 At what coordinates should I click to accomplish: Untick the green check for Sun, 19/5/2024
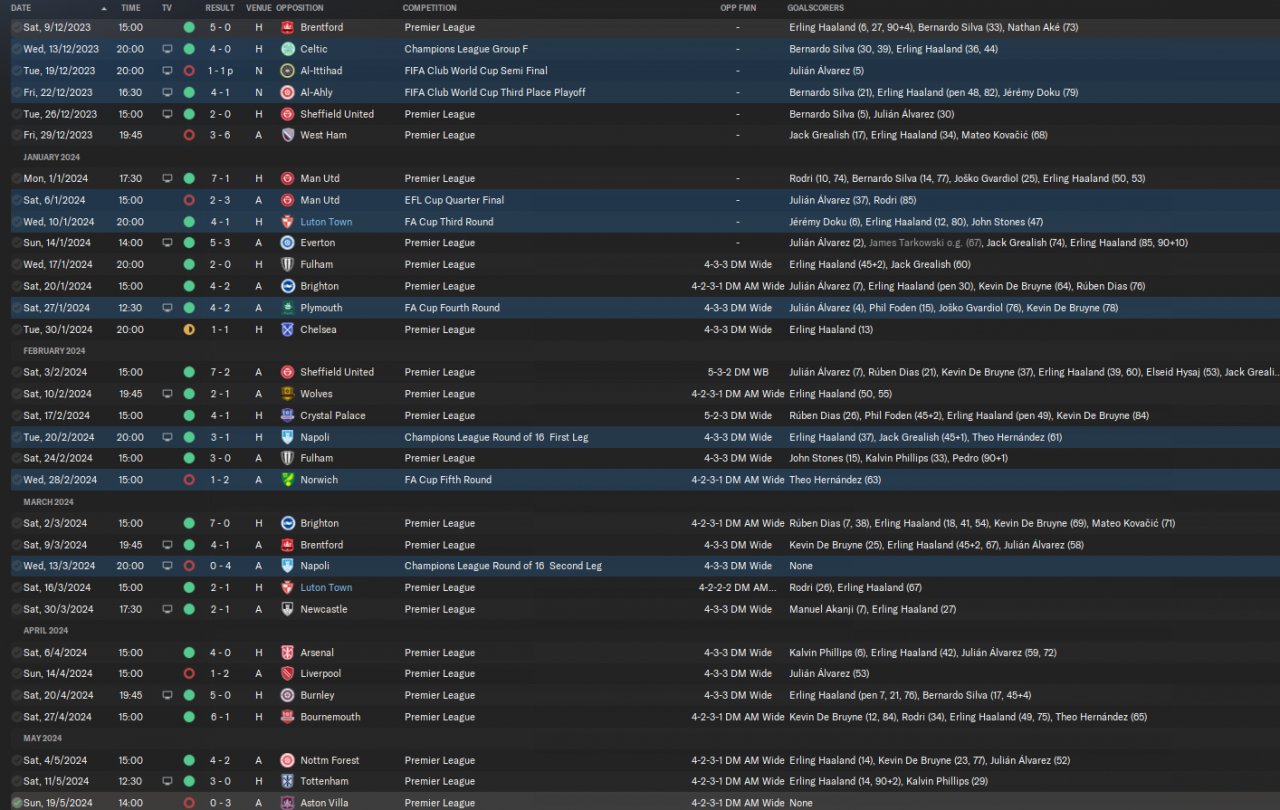[x=16, y=803]
